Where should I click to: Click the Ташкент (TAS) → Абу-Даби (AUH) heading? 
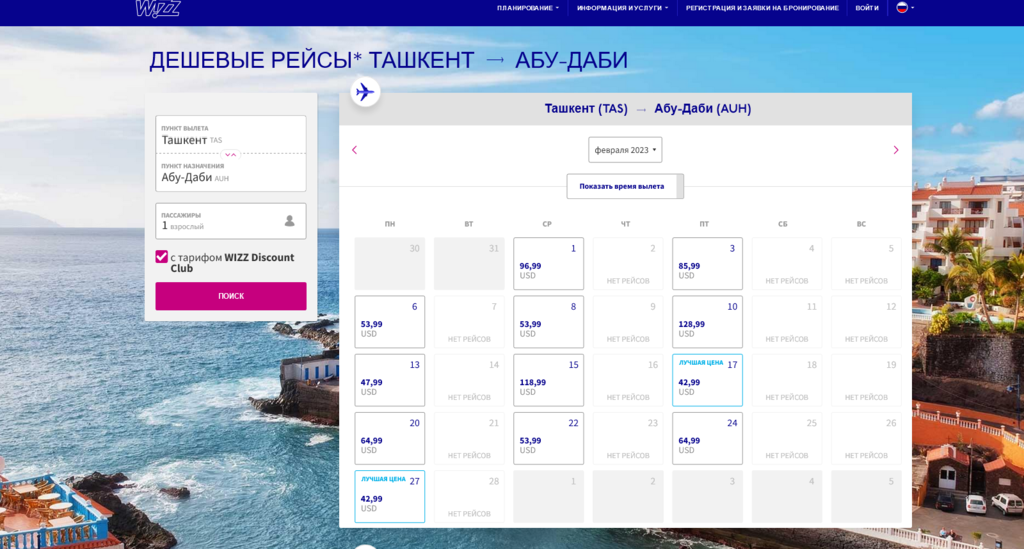tap(648, 109)
